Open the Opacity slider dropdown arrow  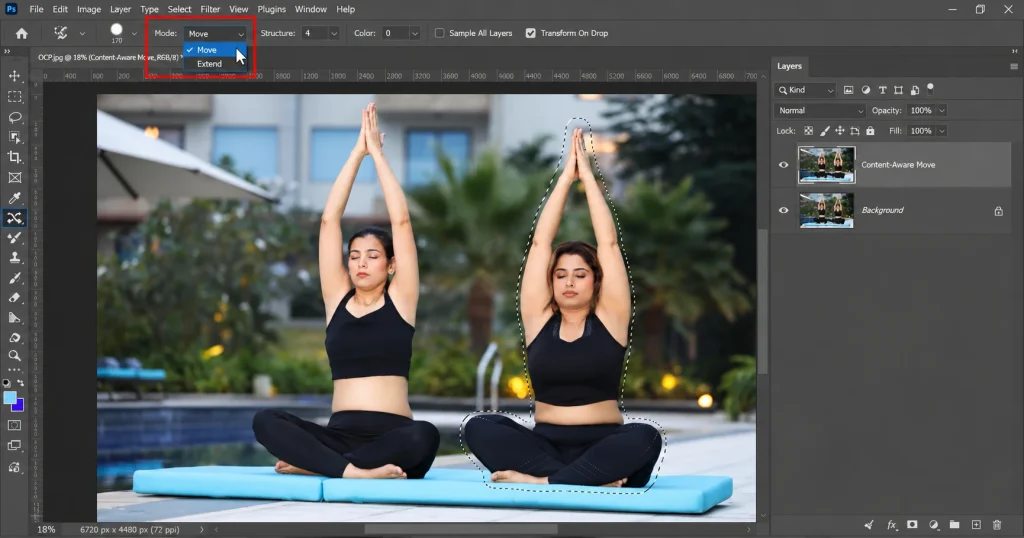[942, 110]
